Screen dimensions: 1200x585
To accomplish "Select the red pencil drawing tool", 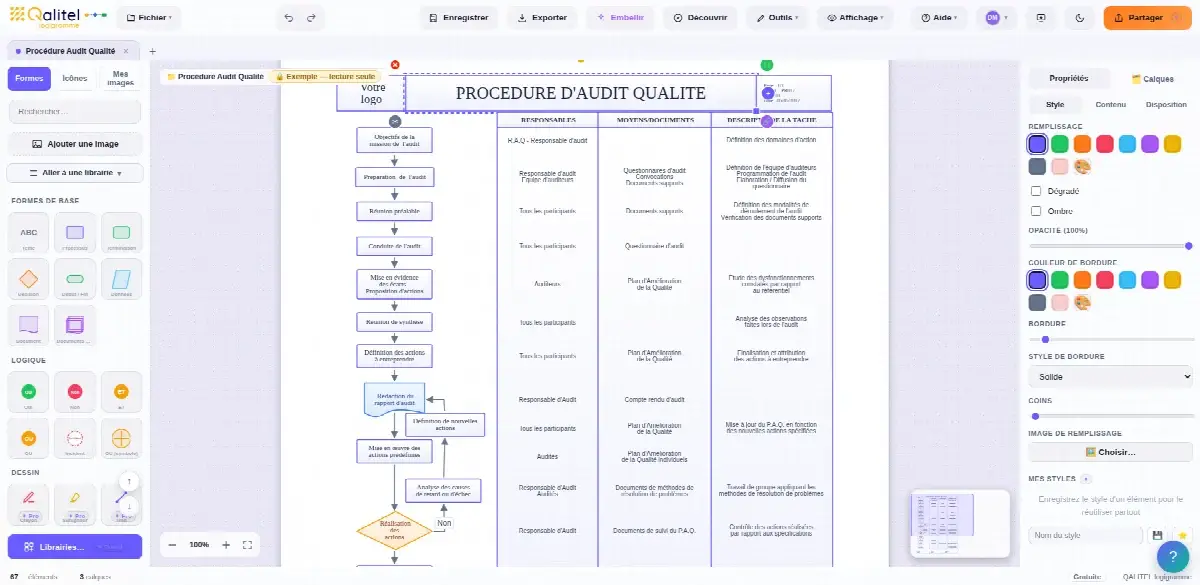I will pyautogui.click(x=29, y=504).
